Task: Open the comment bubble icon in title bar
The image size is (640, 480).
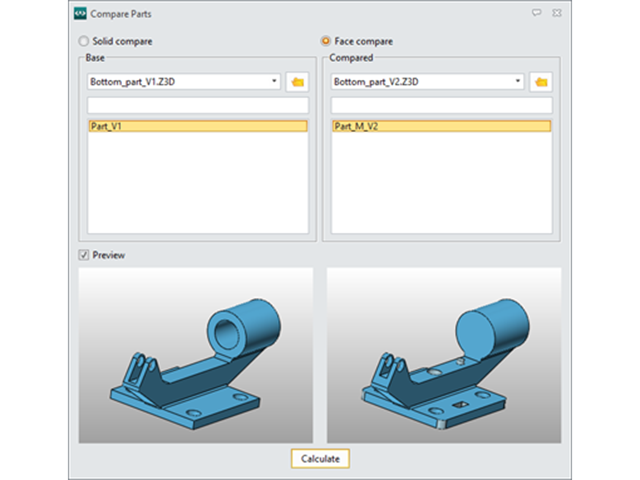Action: point(536,13)
